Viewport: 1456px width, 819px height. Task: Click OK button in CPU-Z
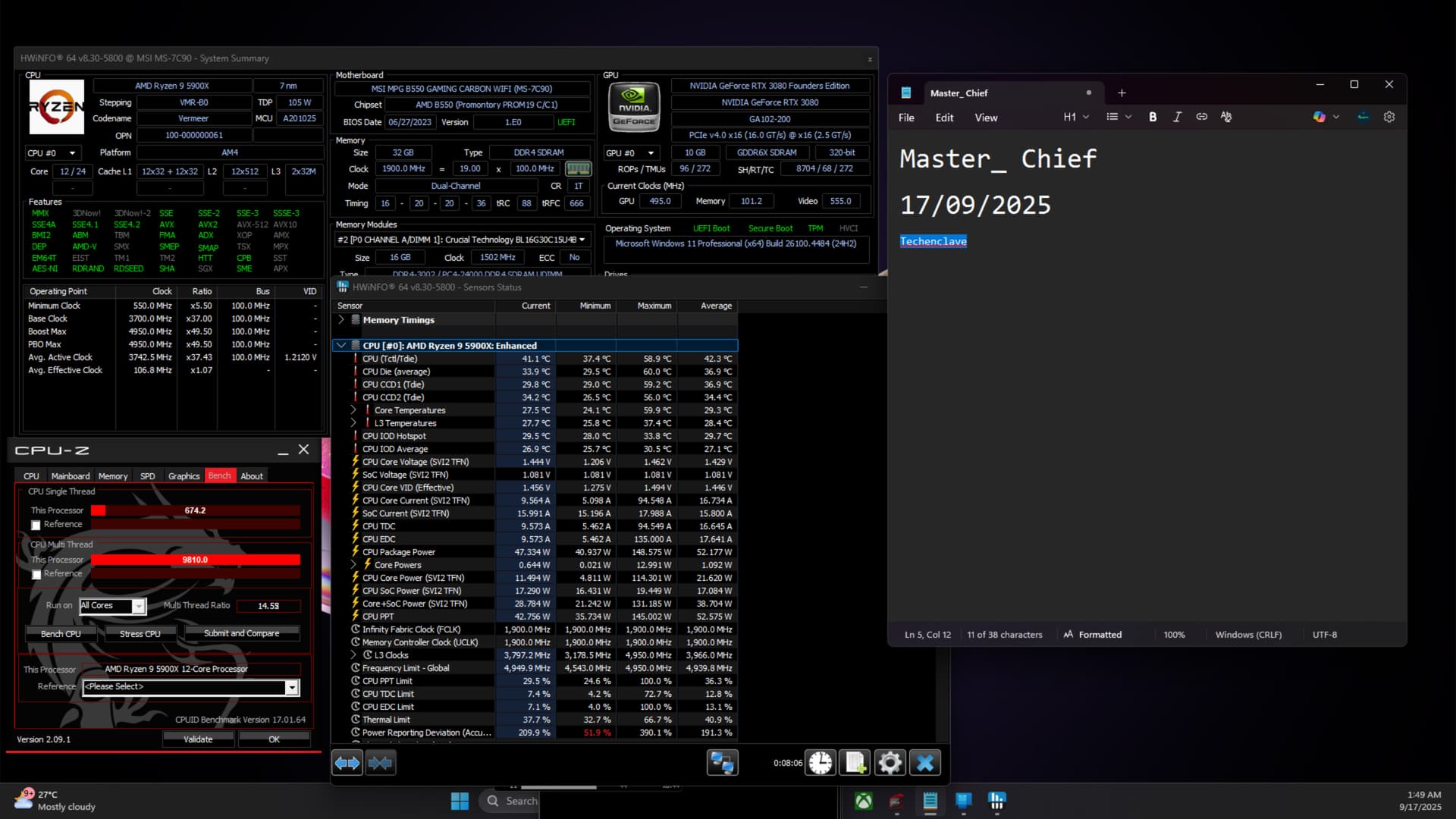[274, 739]
